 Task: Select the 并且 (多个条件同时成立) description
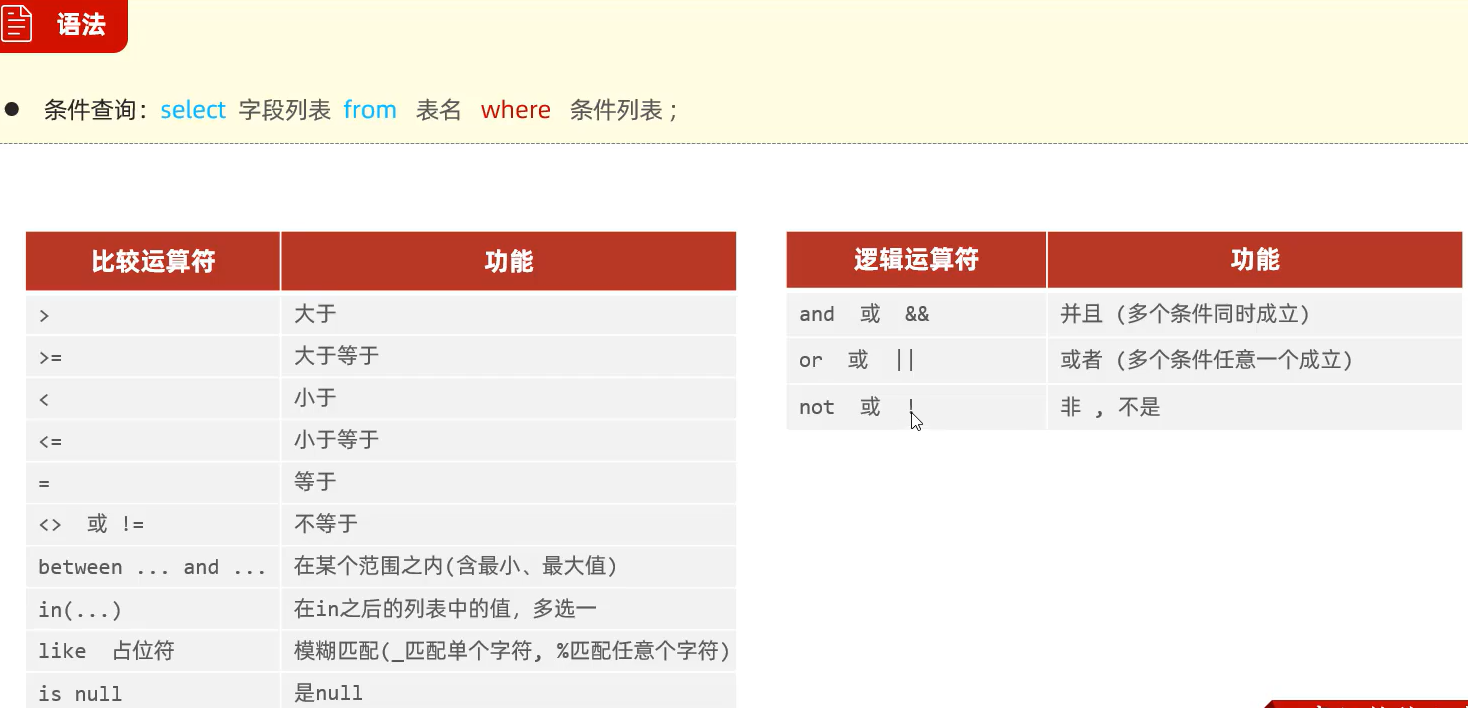coord(1185,314)
